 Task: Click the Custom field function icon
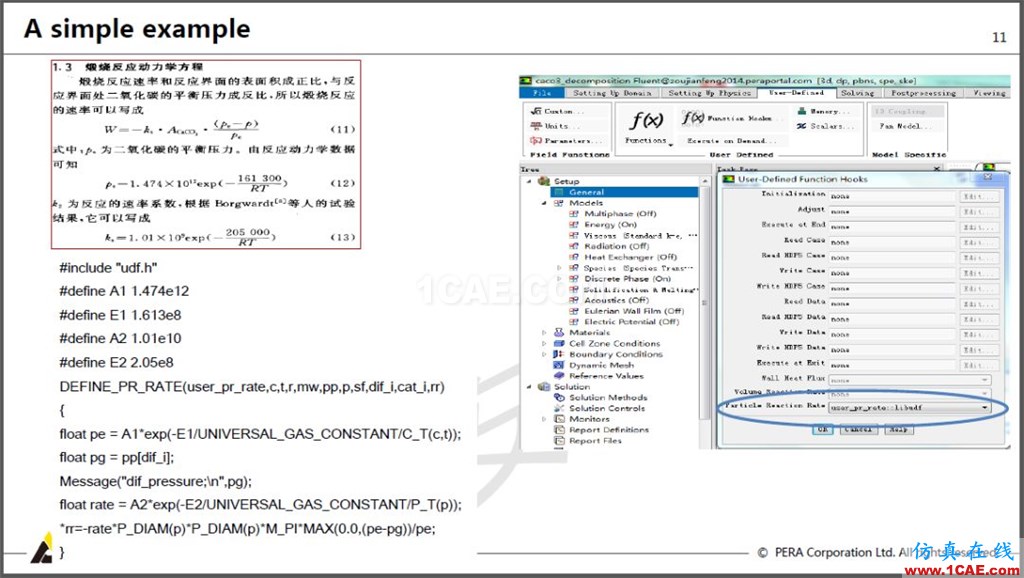(x=536, y=111)
